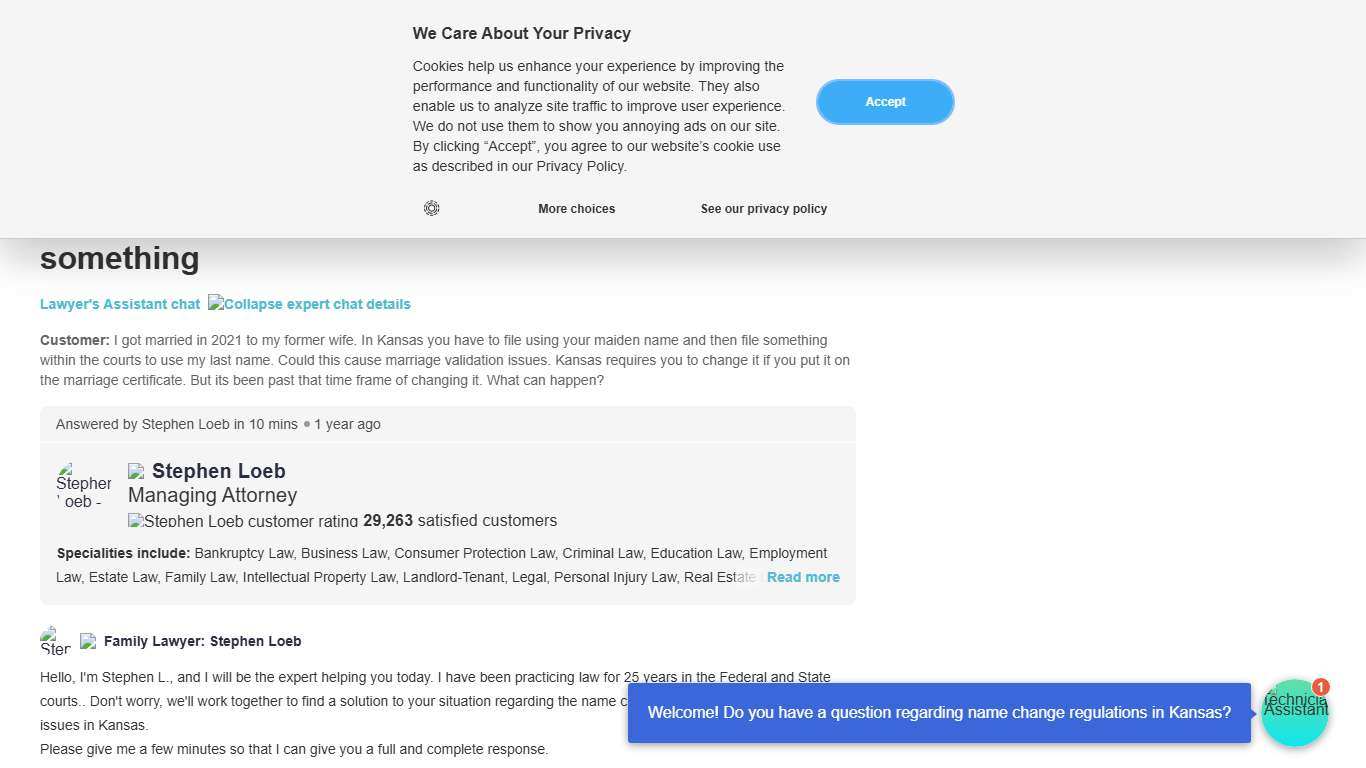Viewport: 1366px width, 768px height.
Task: Open the Lawyer's Assistant chat link
Action: coord(120,304)
